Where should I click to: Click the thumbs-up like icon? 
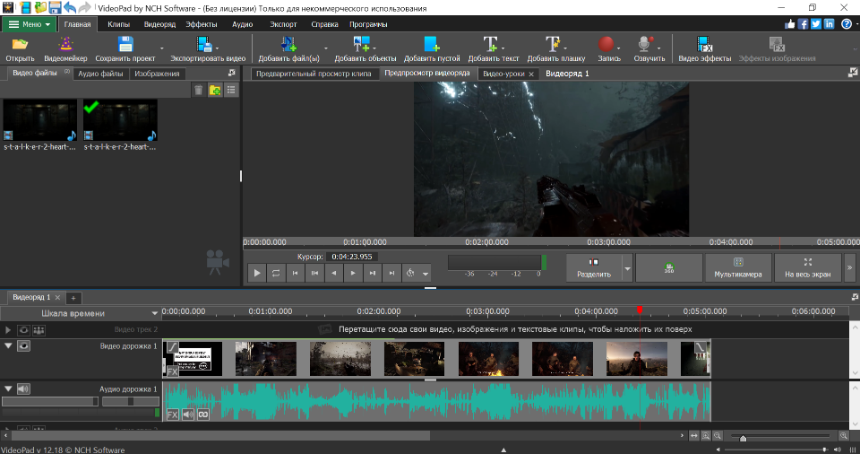pos(790,24)
